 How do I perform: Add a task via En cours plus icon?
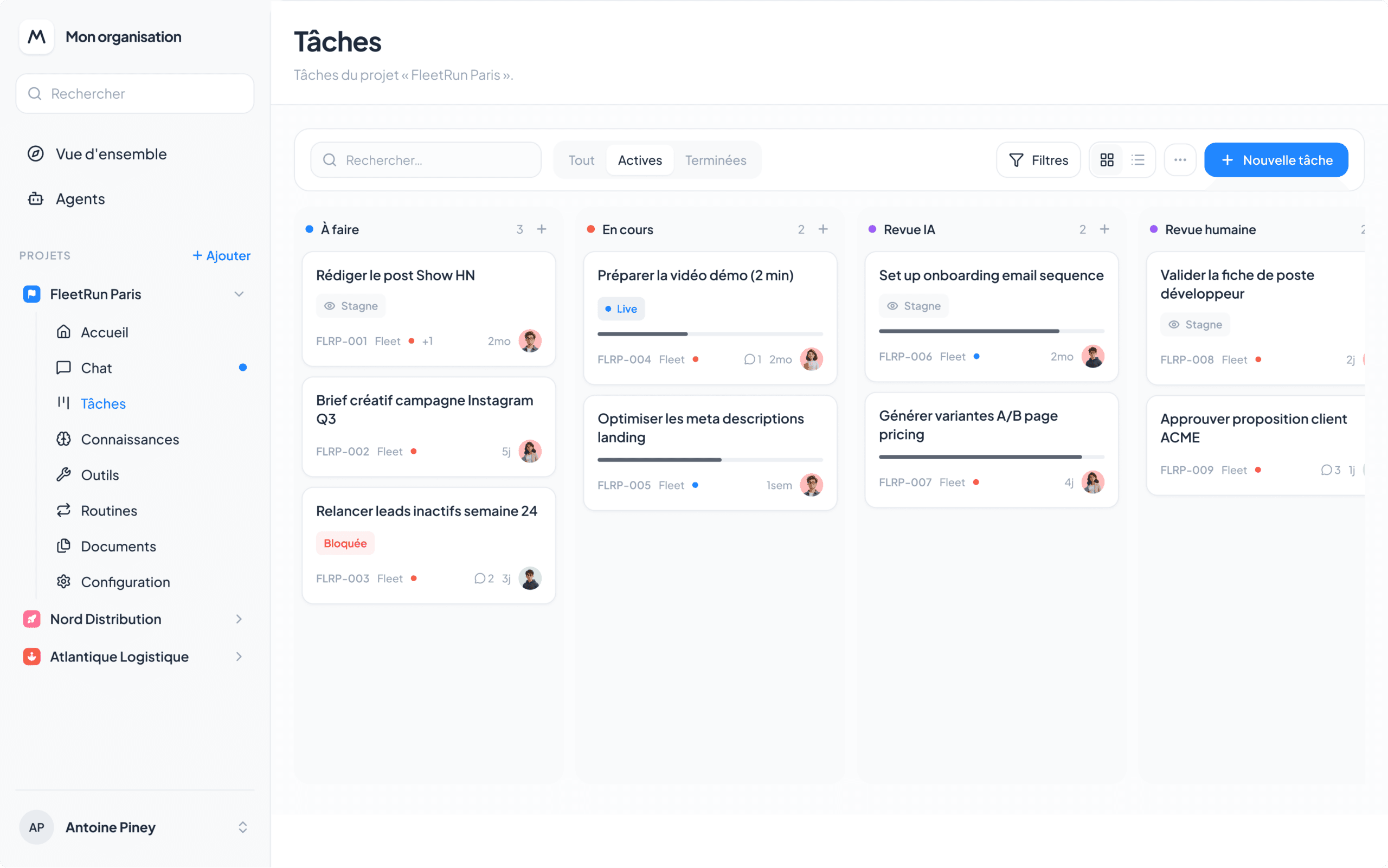pyautogui.click(x=822, y=229)
